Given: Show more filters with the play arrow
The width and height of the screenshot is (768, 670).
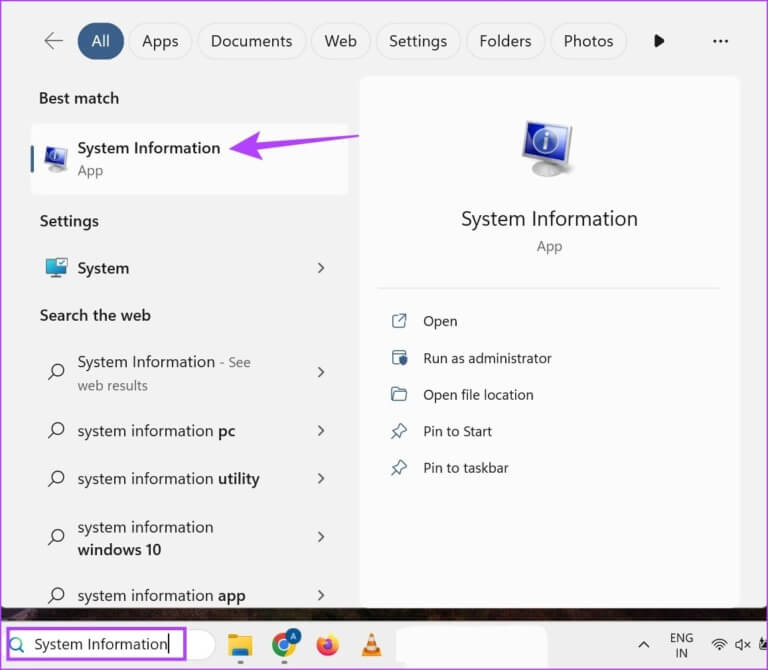Looking at the screenshot, I should click(x=659, y=41).
